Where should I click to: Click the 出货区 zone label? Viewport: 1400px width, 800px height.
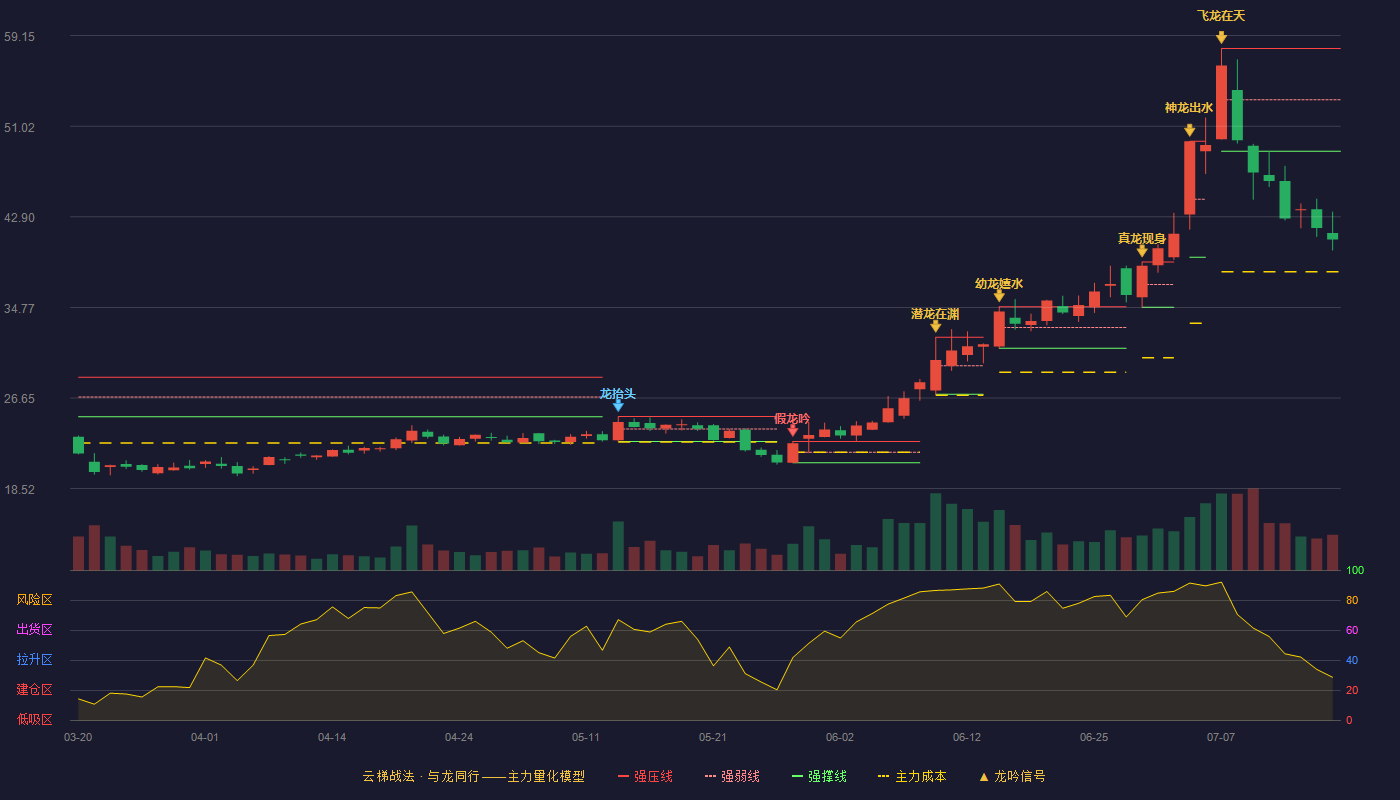35,630
